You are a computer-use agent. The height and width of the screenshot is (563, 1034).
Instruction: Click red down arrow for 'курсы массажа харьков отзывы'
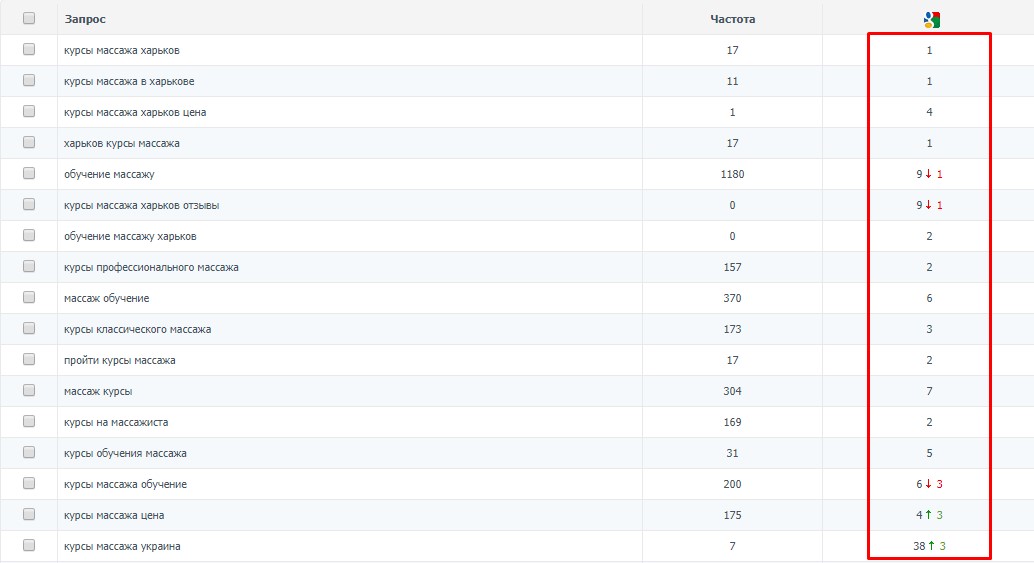coord(928,205)
